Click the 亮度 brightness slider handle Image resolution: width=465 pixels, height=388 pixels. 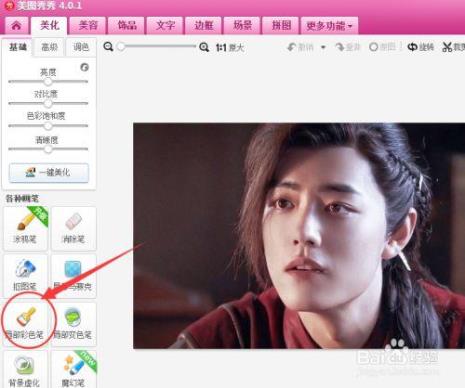click(x=48, y=81)
